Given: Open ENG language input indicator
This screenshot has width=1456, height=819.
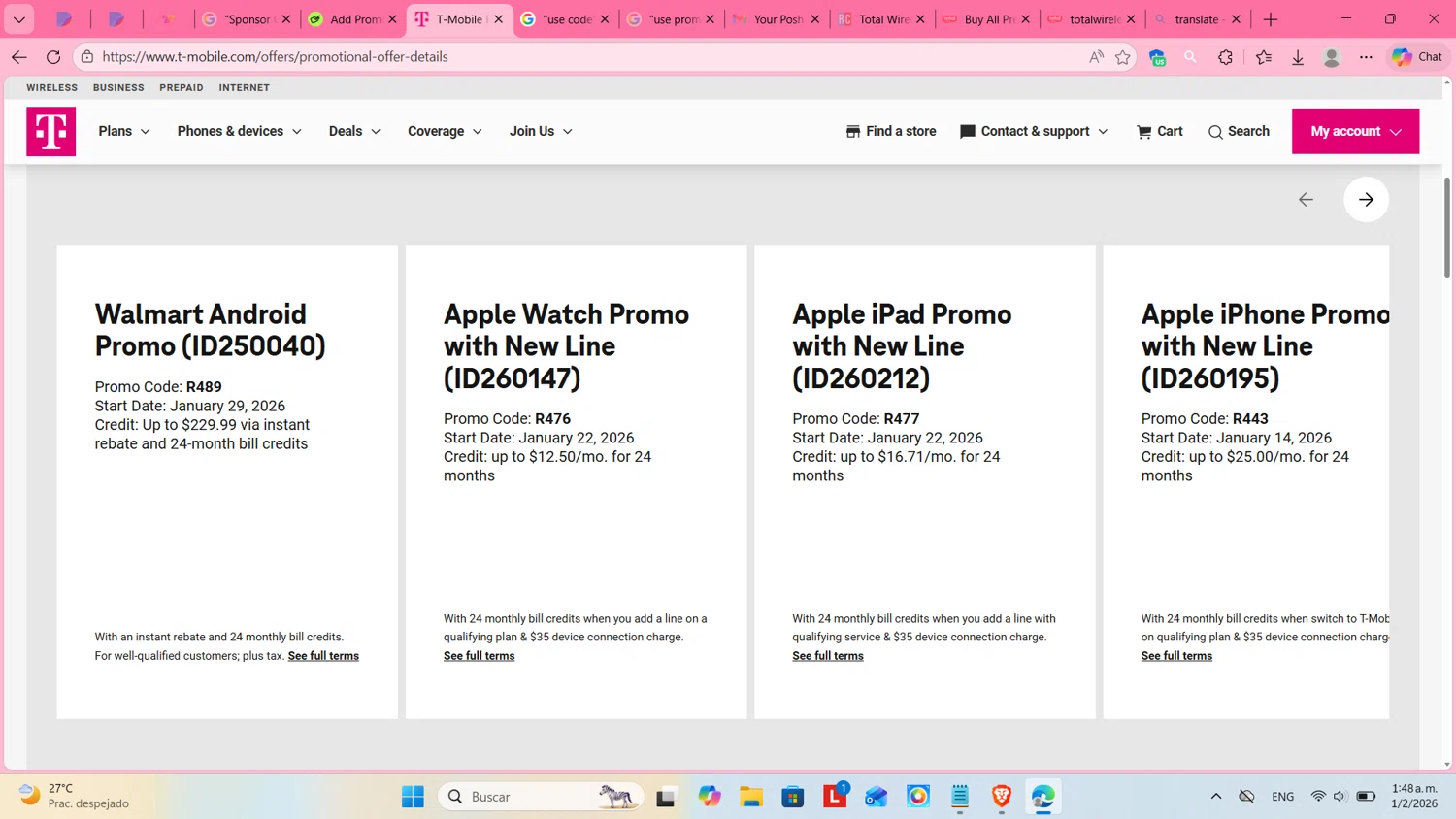Looking at the screenshot, I should (1282, 797).
